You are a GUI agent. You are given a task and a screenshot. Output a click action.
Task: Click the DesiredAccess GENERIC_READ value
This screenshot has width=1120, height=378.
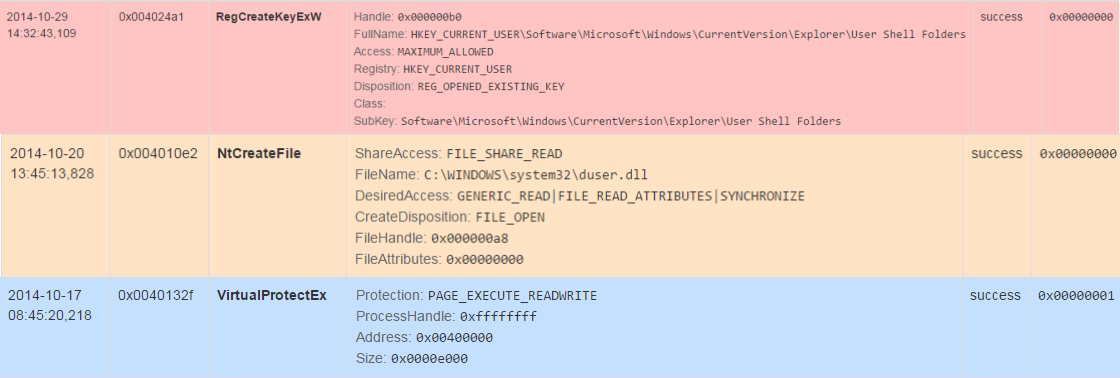click(x=631, y=196)
